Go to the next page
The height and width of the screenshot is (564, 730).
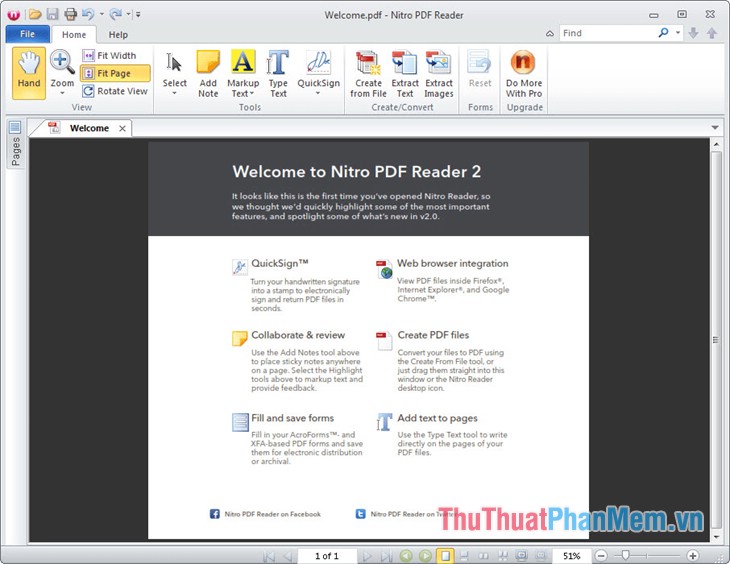pyautogui.click(x=367, y=556)
